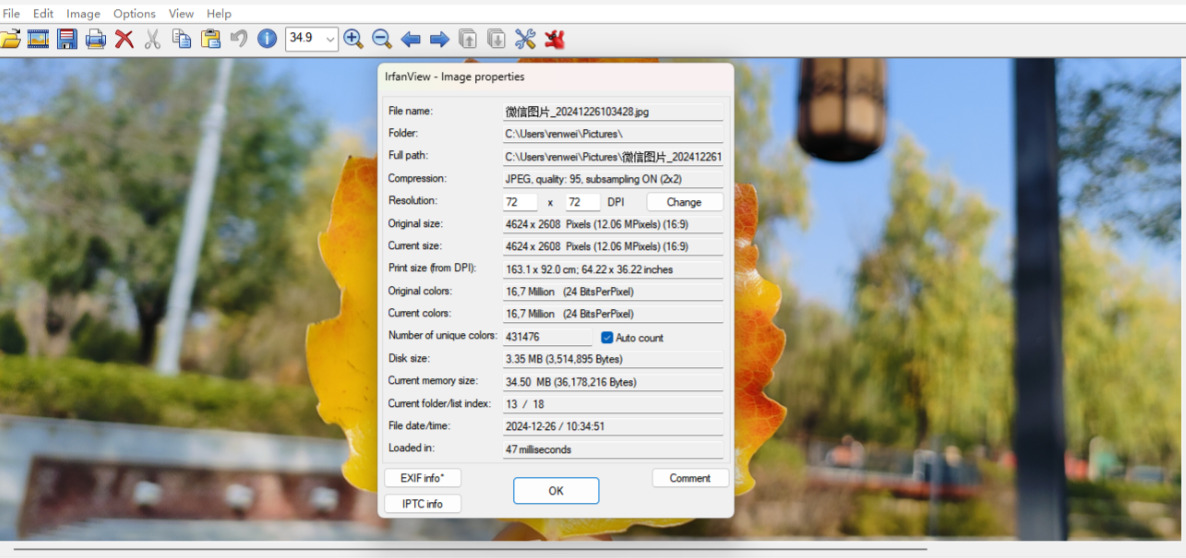Click the Print size value 163.1 x 92.0 cm
This screenshot has height=558, width=1186.
click(613, 269)
